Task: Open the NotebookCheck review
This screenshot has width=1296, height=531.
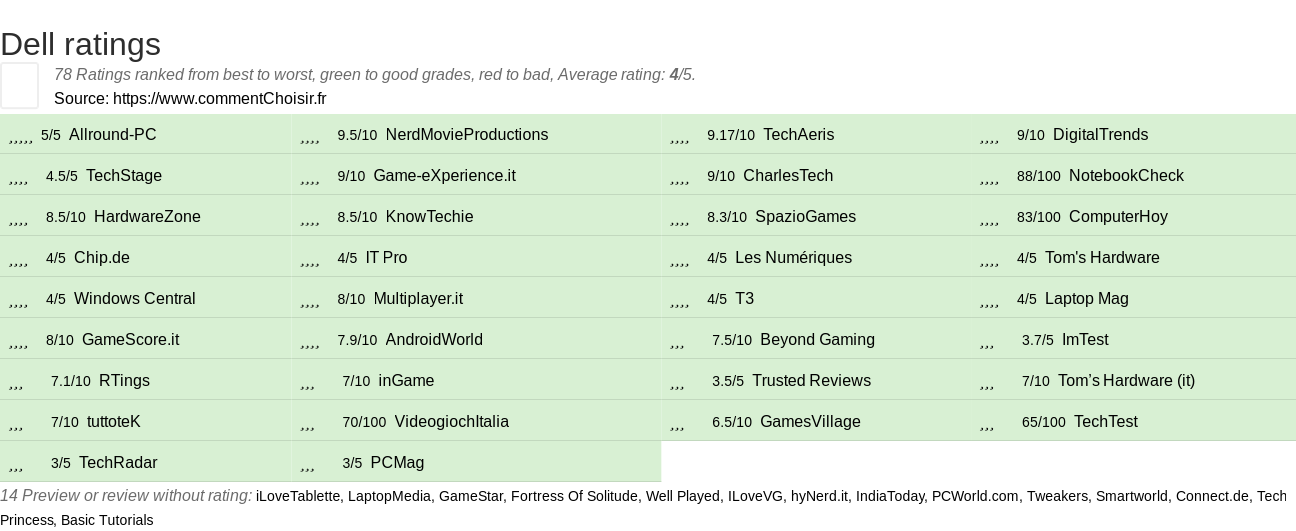Action: [1126, 176]
